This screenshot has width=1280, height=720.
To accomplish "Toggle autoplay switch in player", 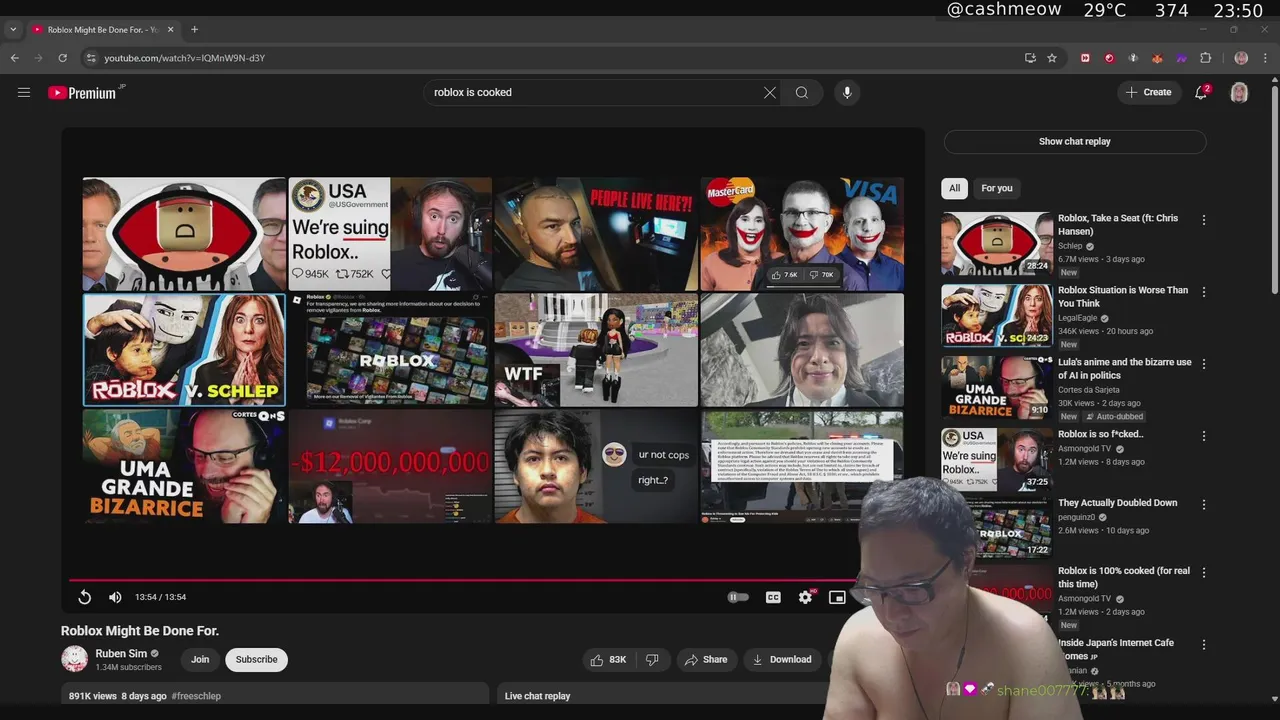I will pyautogui.click(x=737, y=597).
